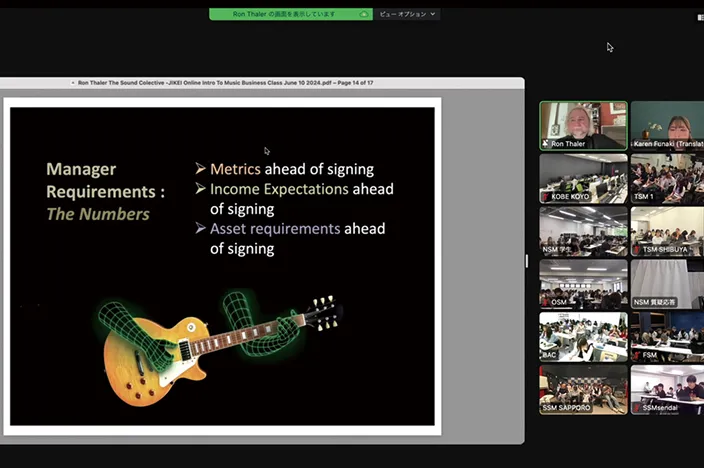Screen dimensions: 704x468
Task: Click the muted mic icon on SSM SAPPORO
Action: pyautogui.click(x=546, y=408)
